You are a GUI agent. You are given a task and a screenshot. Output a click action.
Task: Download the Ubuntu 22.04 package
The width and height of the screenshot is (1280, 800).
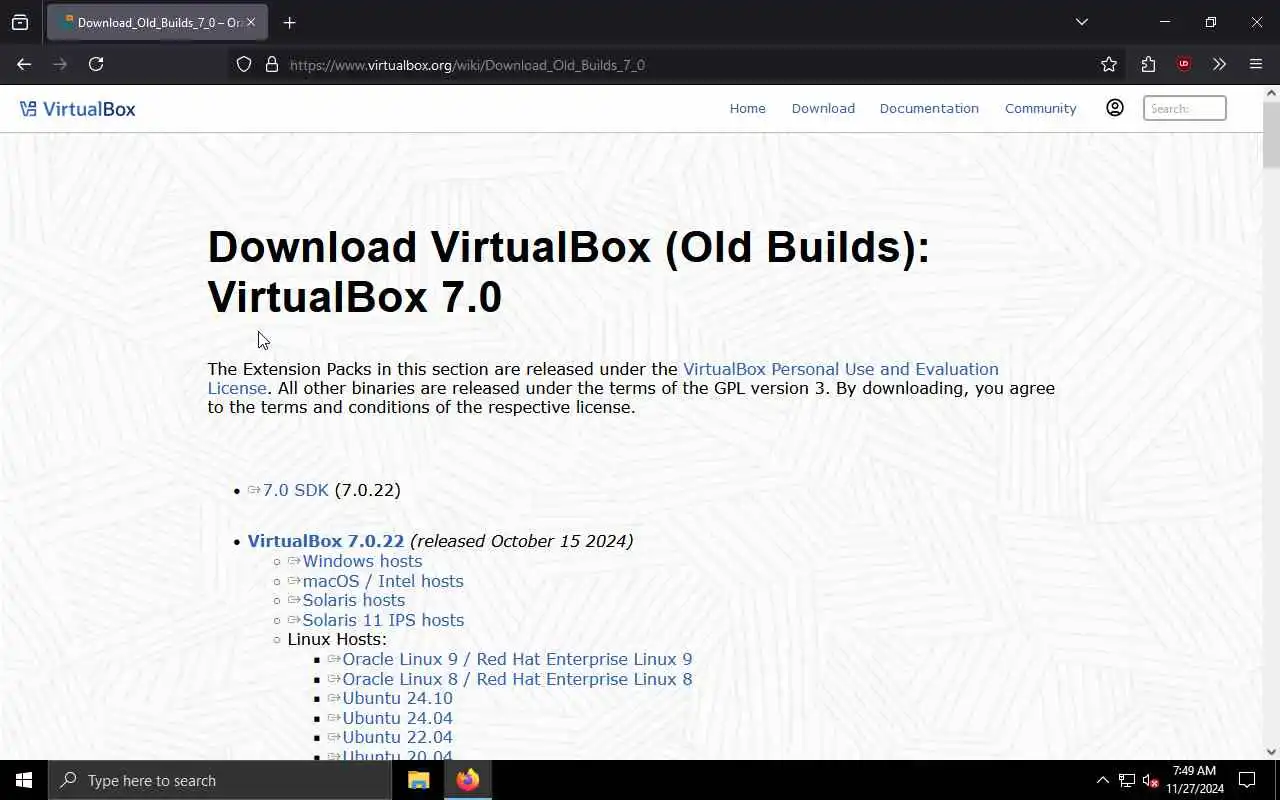(397, 737)
